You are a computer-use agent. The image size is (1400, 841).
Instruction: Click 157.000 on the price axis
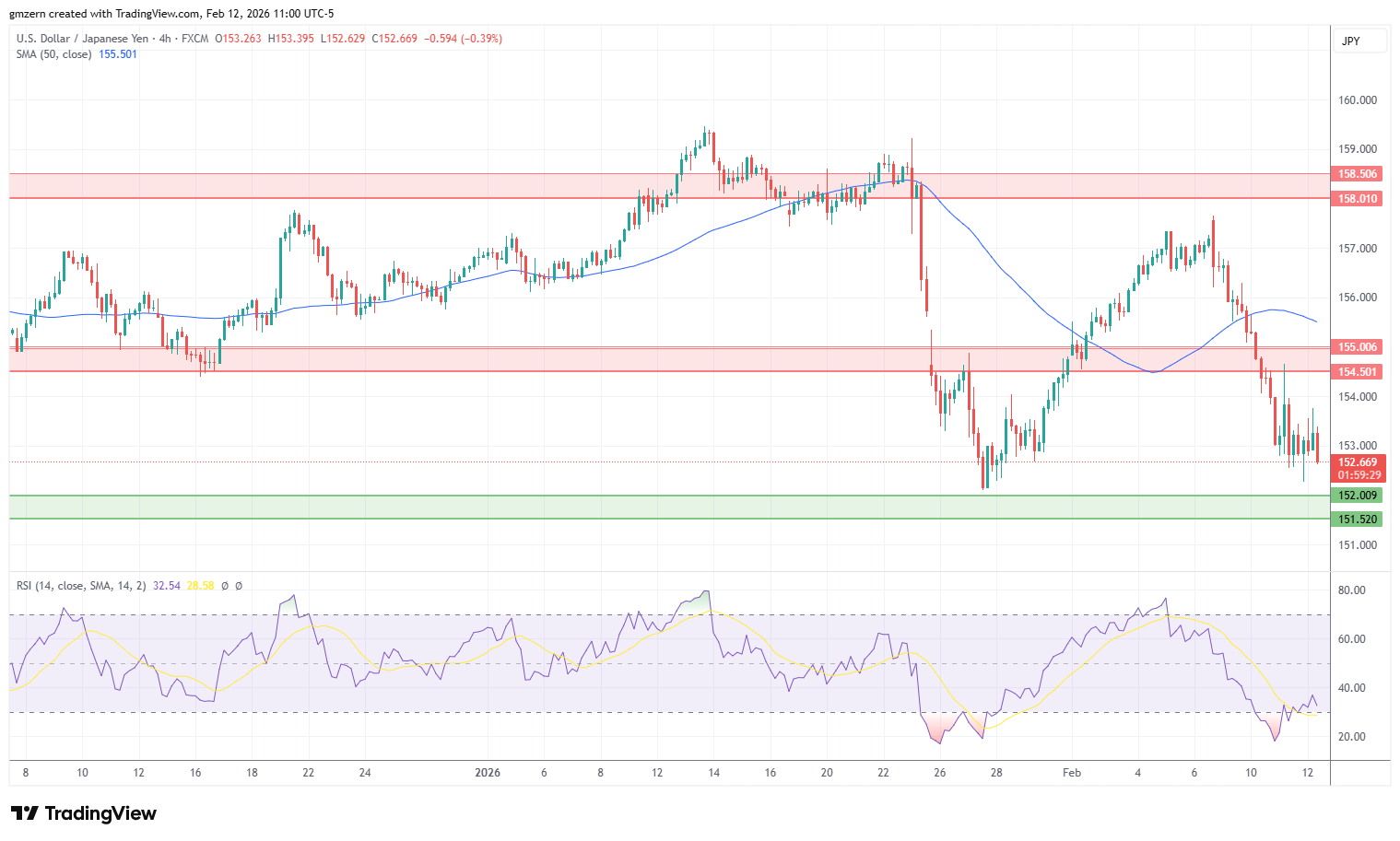click(x=1358, y=249)
